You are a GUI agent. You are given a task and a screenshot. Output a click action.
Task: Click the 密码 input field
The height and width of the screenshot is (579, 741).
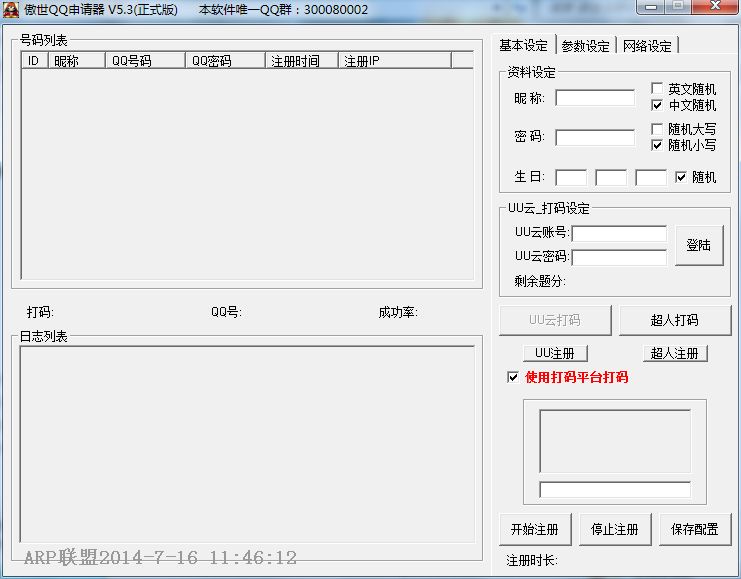(x=595, y=138)
